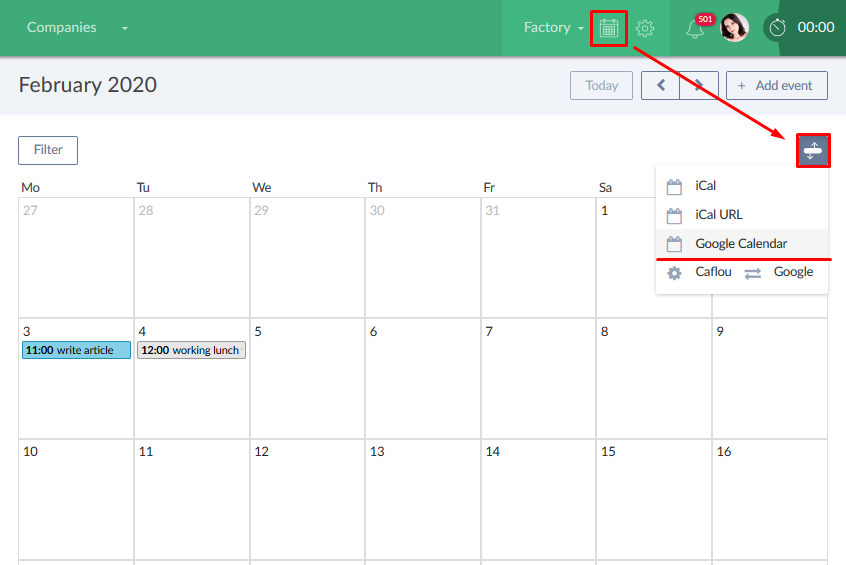The image size is (846, 565).
Task: Open the calendar icon in top bar
Action: coord(609,28)
